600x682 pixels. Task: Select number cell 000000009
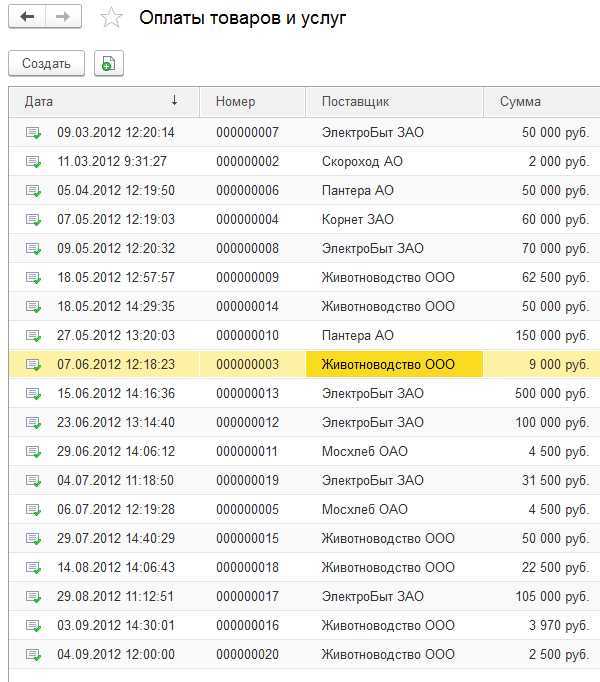tap(248, 277)
